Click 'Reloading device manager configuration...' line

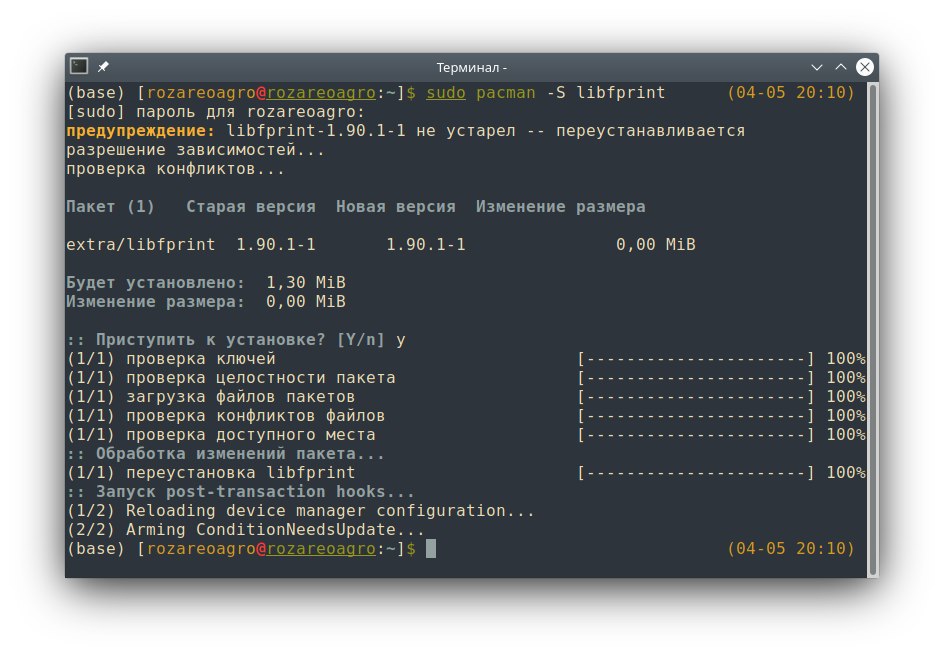(x=300, y=511)
